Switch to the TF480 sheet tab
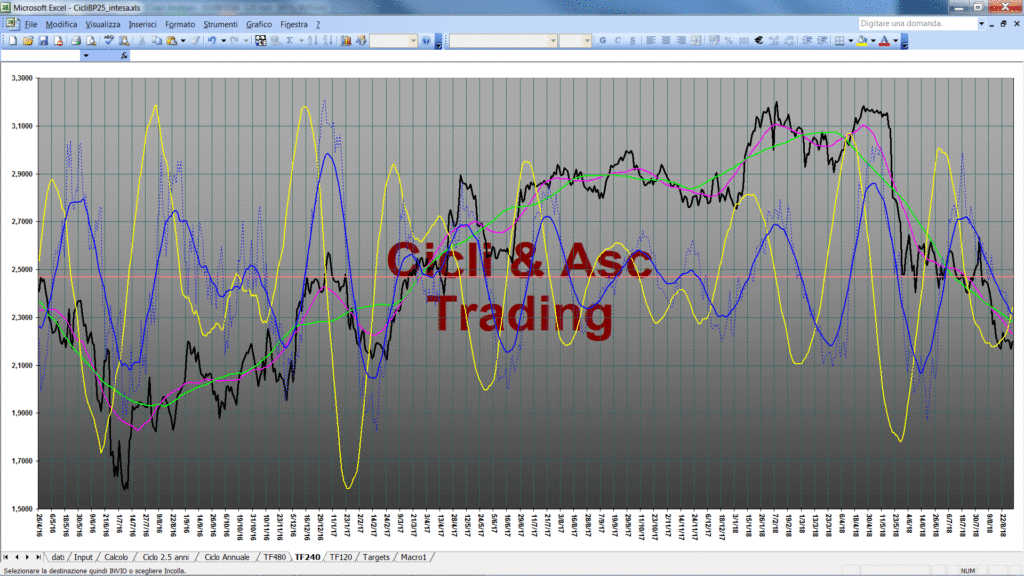The width and height of the screenshot is (1024, 576). tap(274, 557)
